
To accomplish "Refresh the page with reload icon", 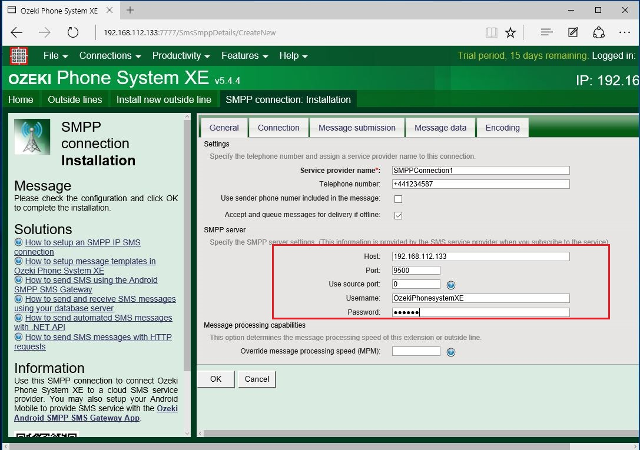I will tap(73, 33).
